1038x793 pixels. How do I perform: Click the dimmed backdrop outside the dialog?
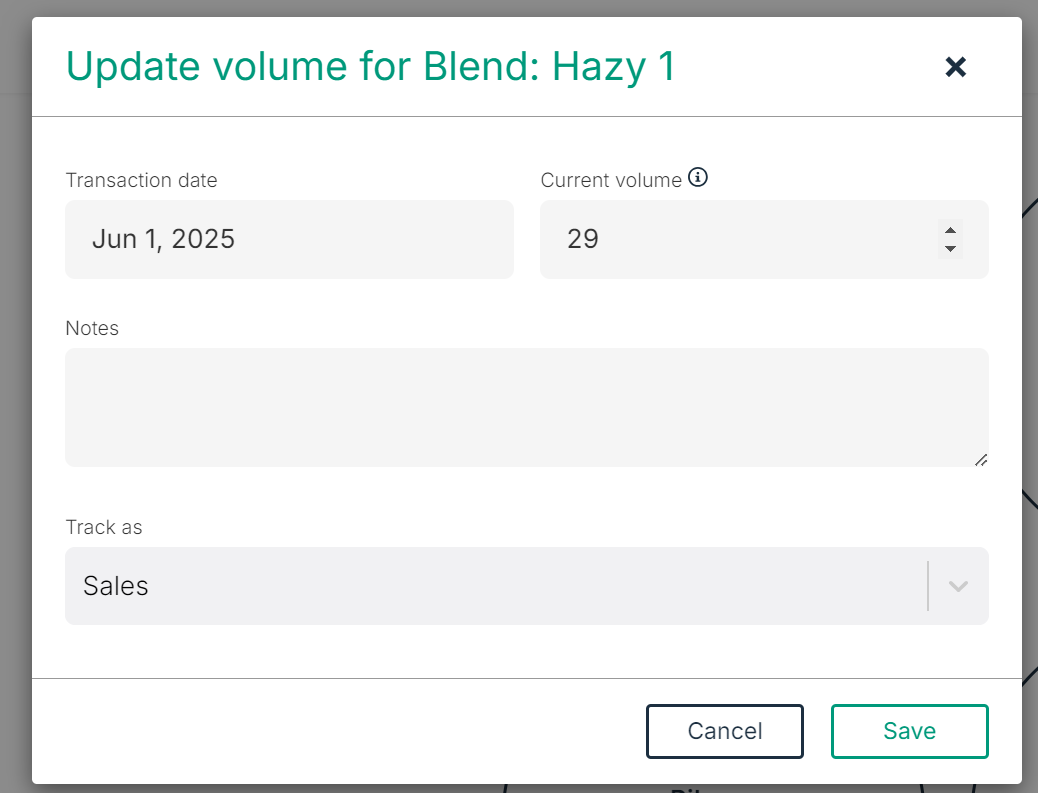click(x=15, y=397)
